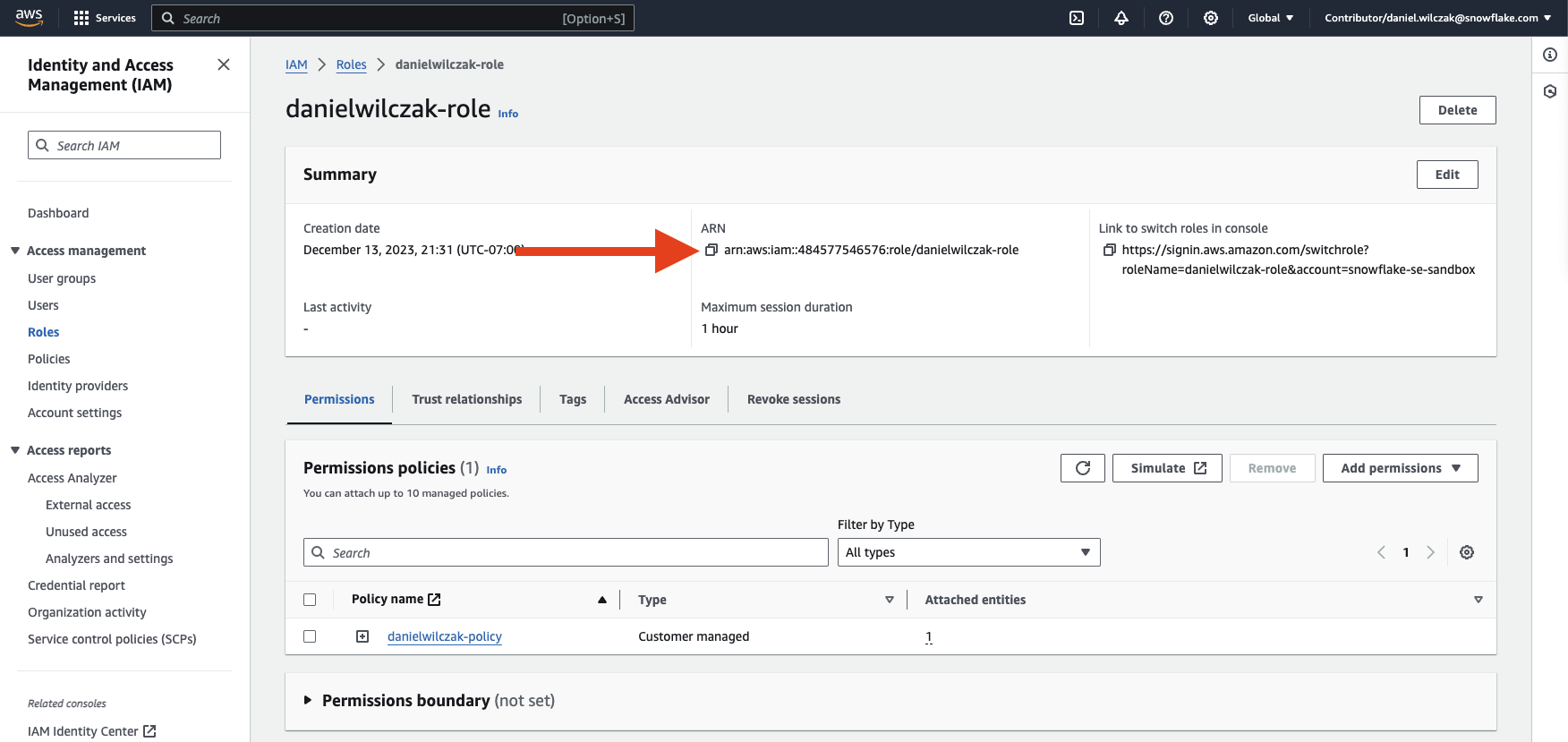
Task: Switch to the Trust relationships tab
Action: click(466, 399)
